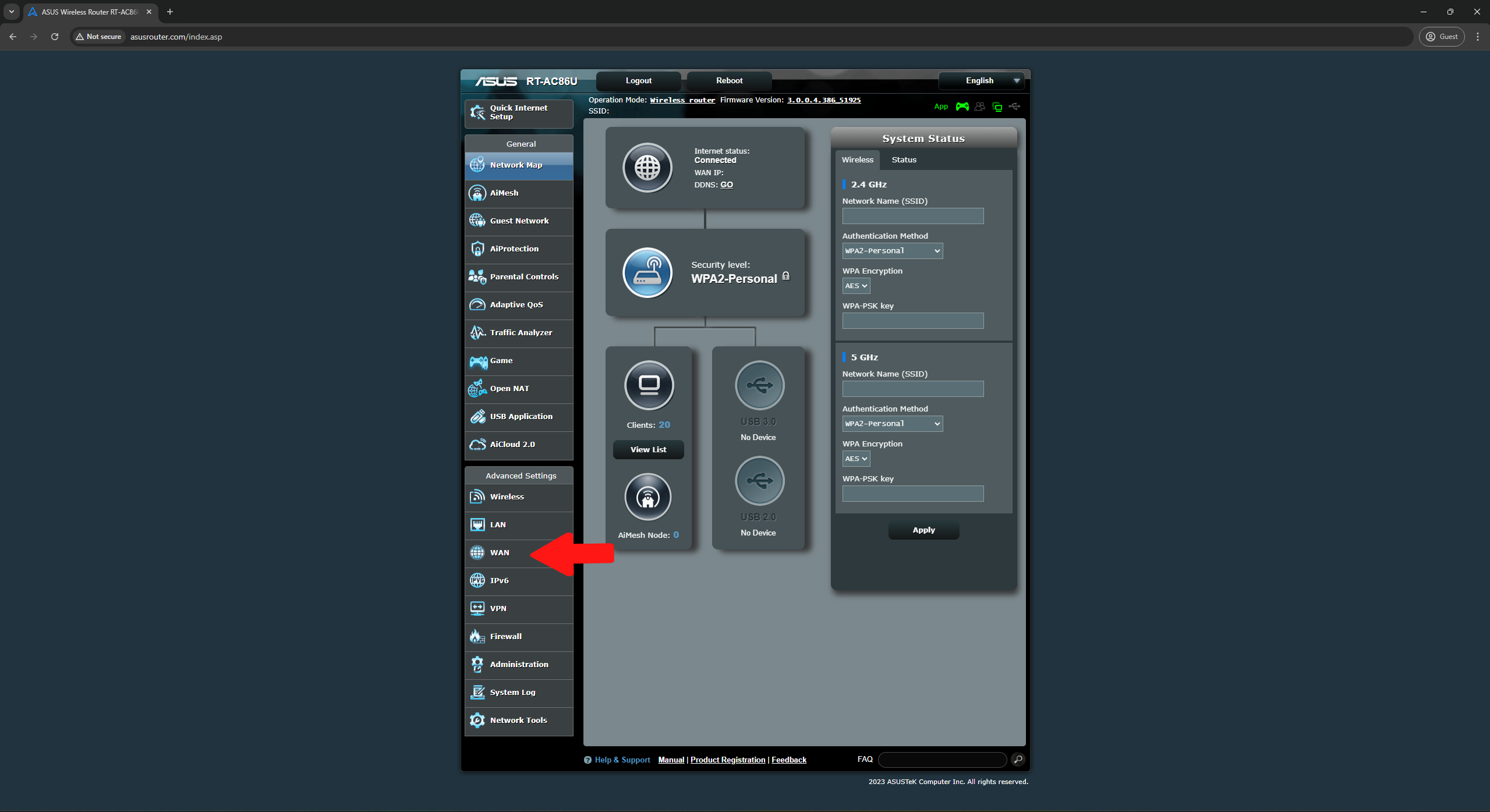1490x812 pixels.
Task: Switch to the Status tab
Action: click(904, 160)
